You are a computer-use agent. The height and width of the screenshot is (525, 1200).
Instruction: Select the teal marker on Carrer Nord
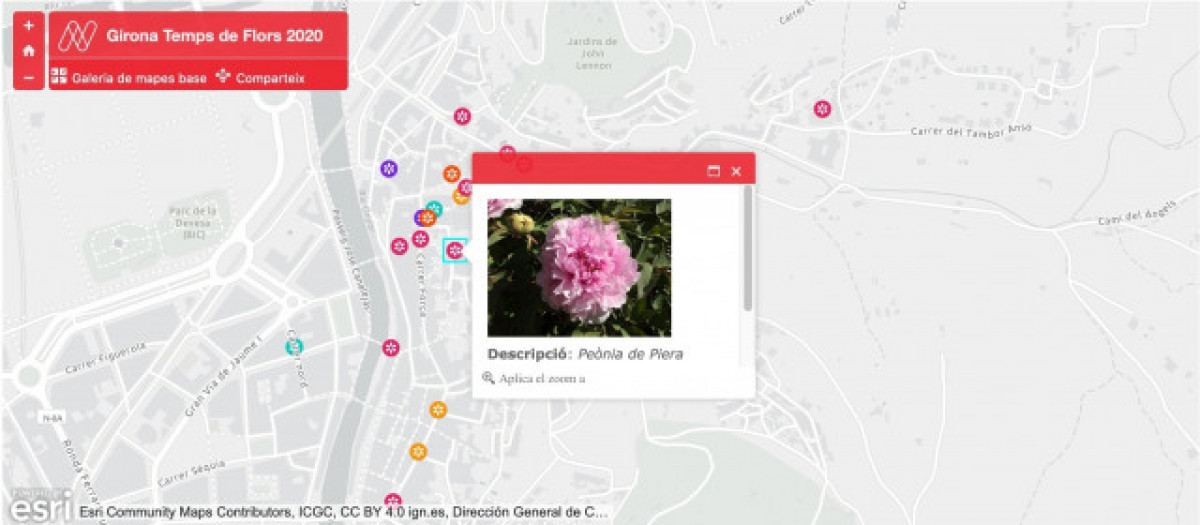click(x=294, y=347)
